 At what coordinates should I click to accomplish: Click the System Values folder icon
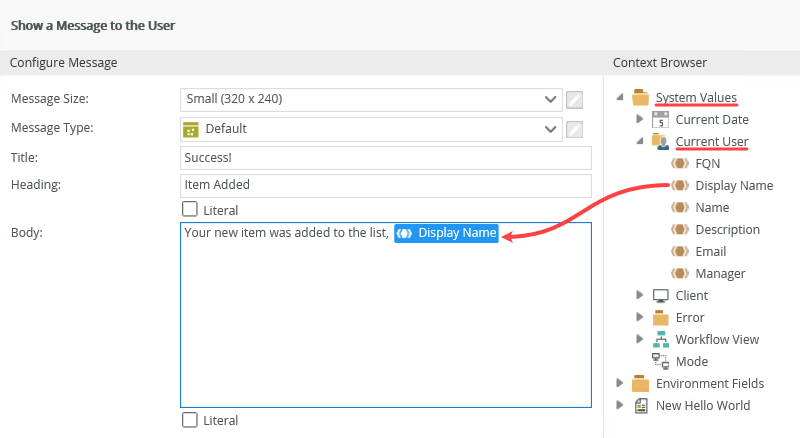tap(640, 97)
